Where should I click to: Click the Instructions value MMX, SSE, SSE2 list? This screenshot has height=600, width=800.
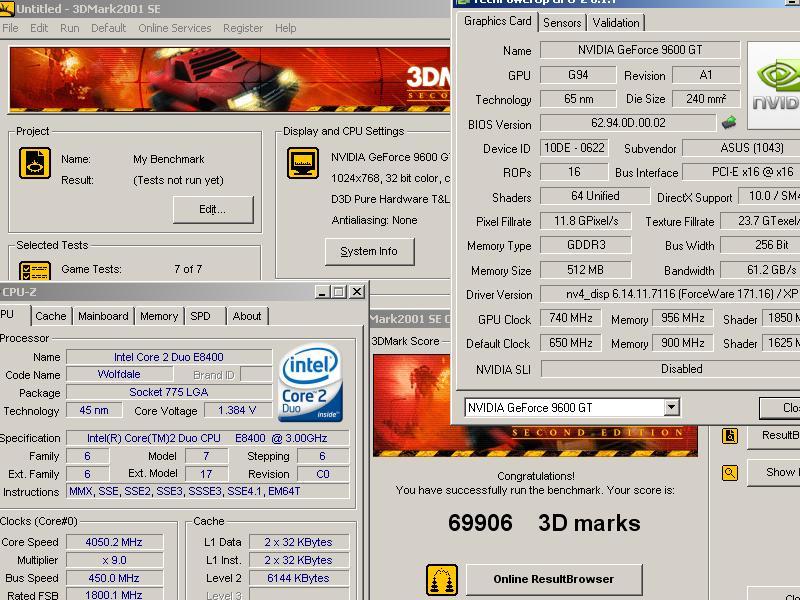208,491
